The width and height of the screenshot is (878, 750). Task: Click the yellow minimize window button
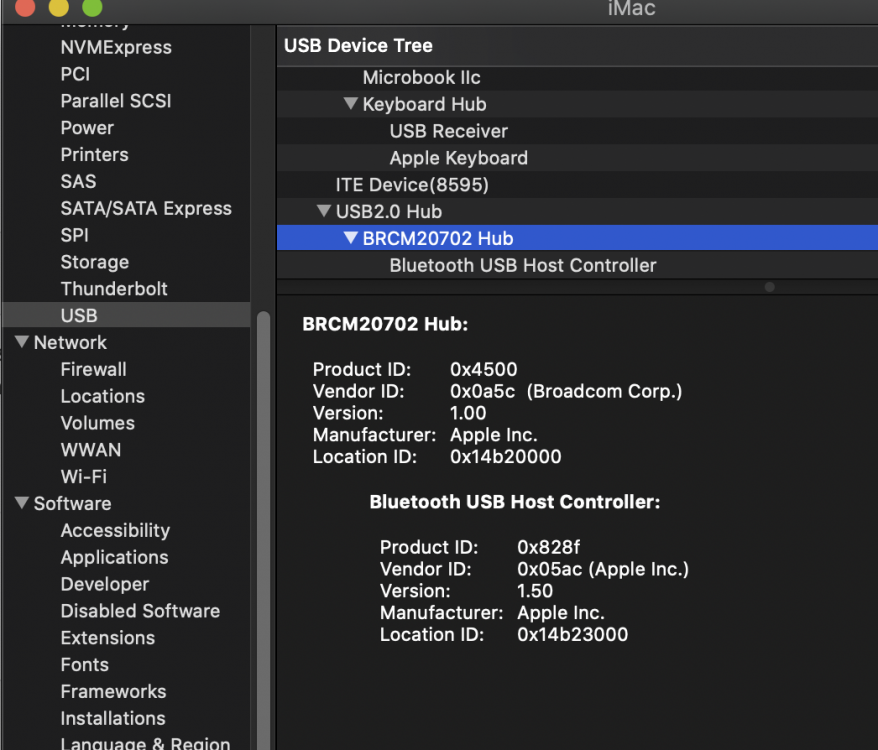(59, 7)
